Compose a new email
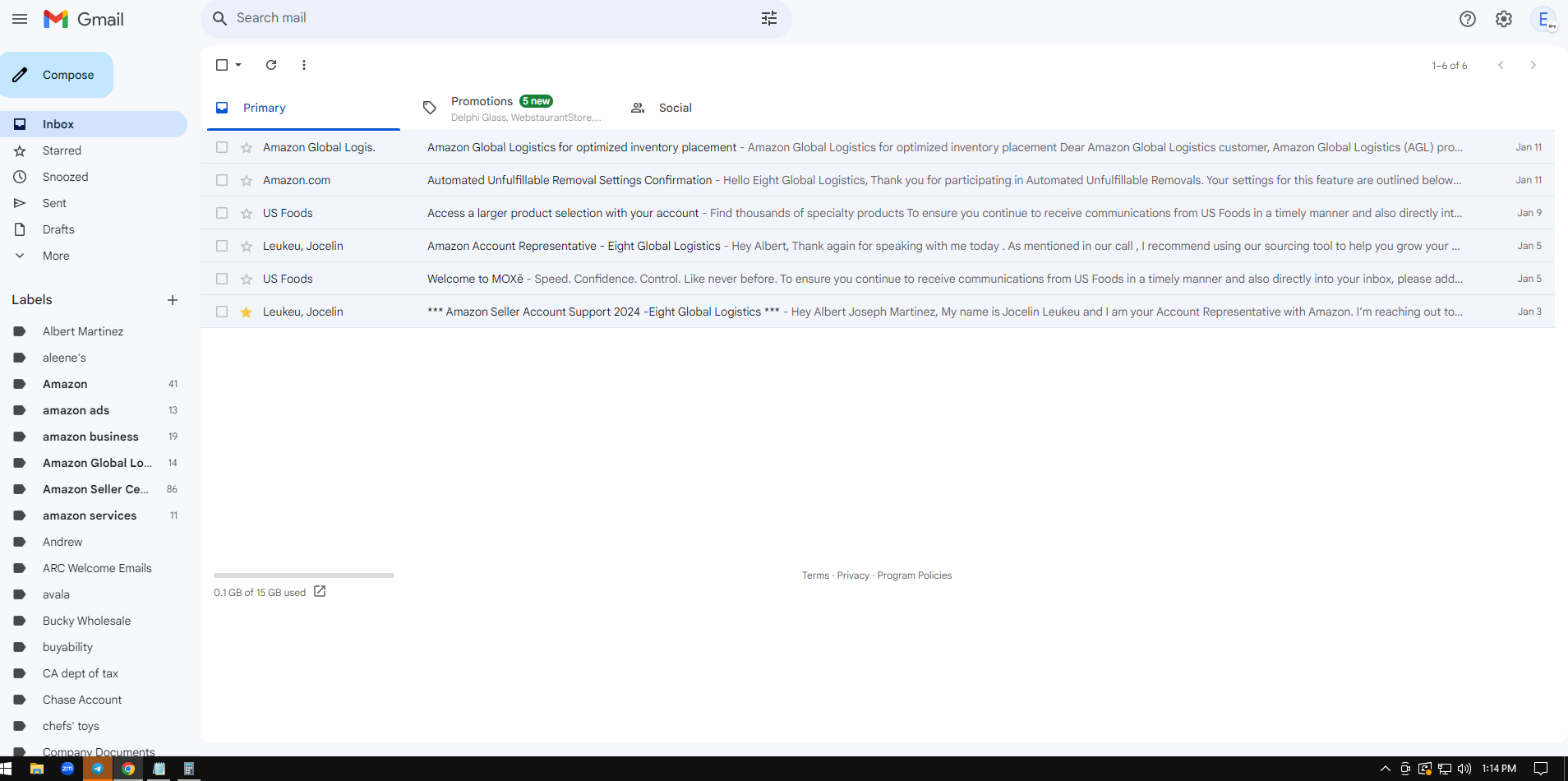This screenshot has height=781, width=1568. click(x=57, y=75)
